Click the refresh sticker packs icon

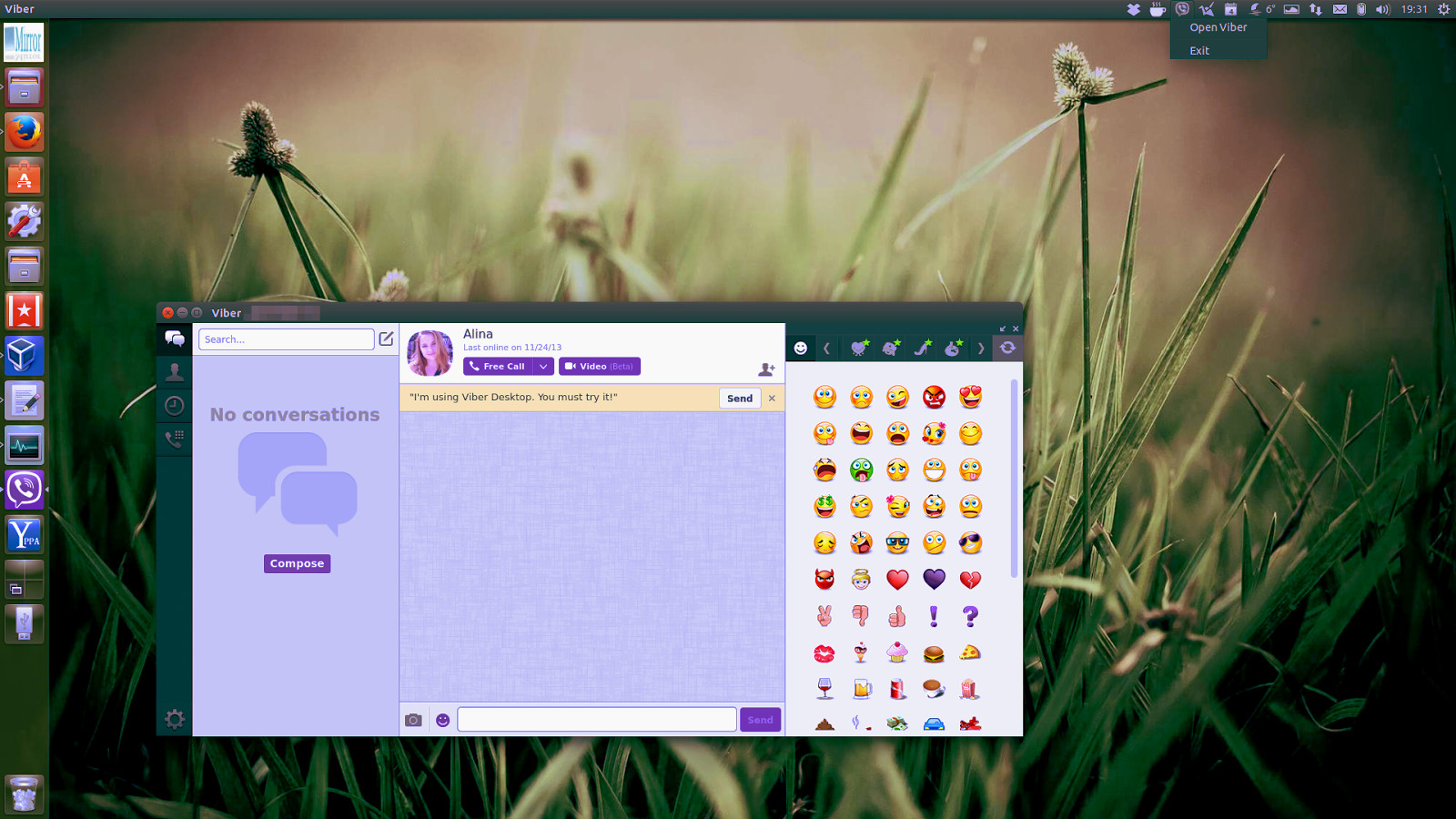1007,348
